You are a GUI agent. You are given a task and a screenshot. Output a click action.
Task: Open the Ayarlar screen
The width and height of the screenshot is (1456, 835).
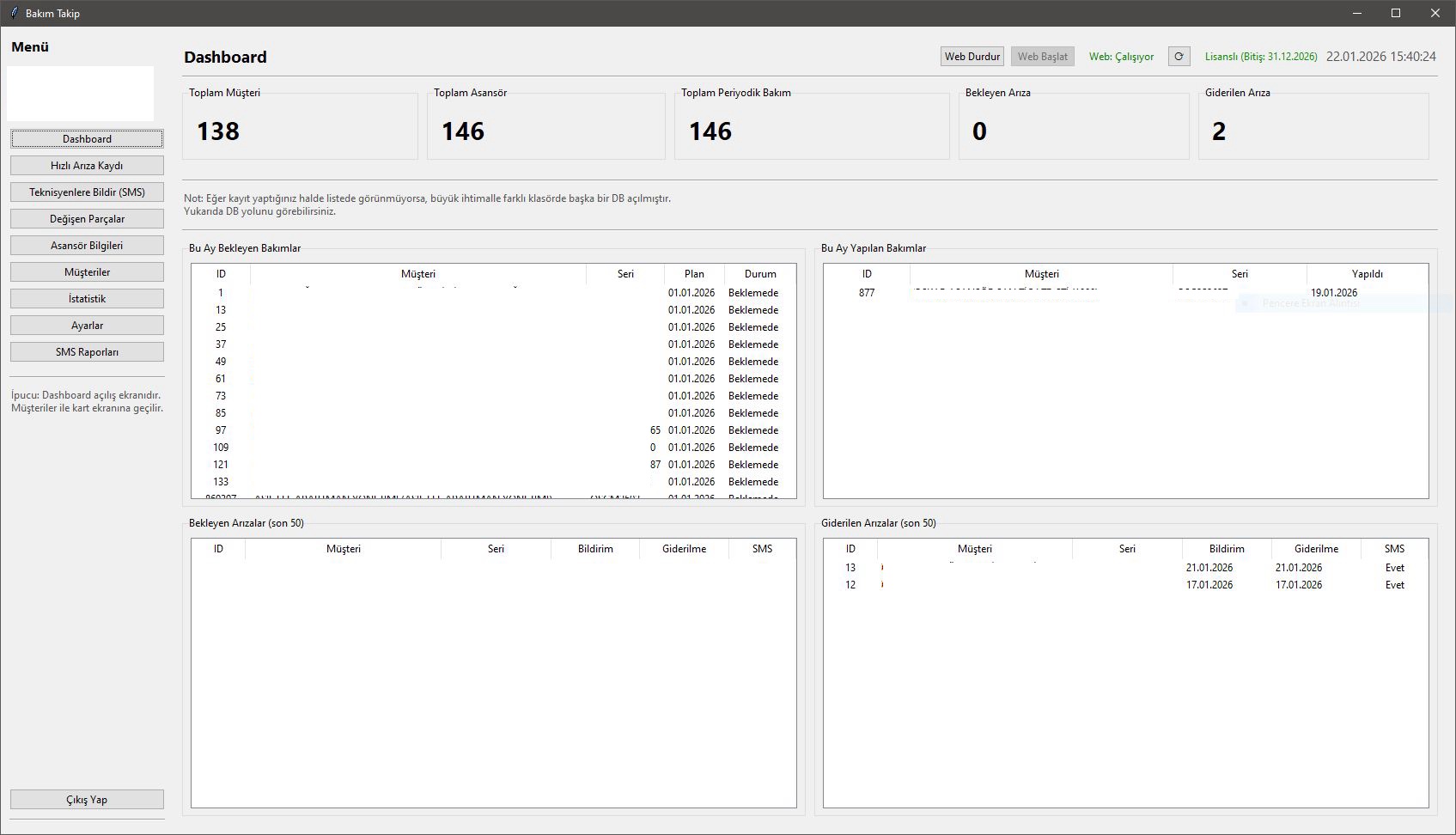[x=86, y=325]
